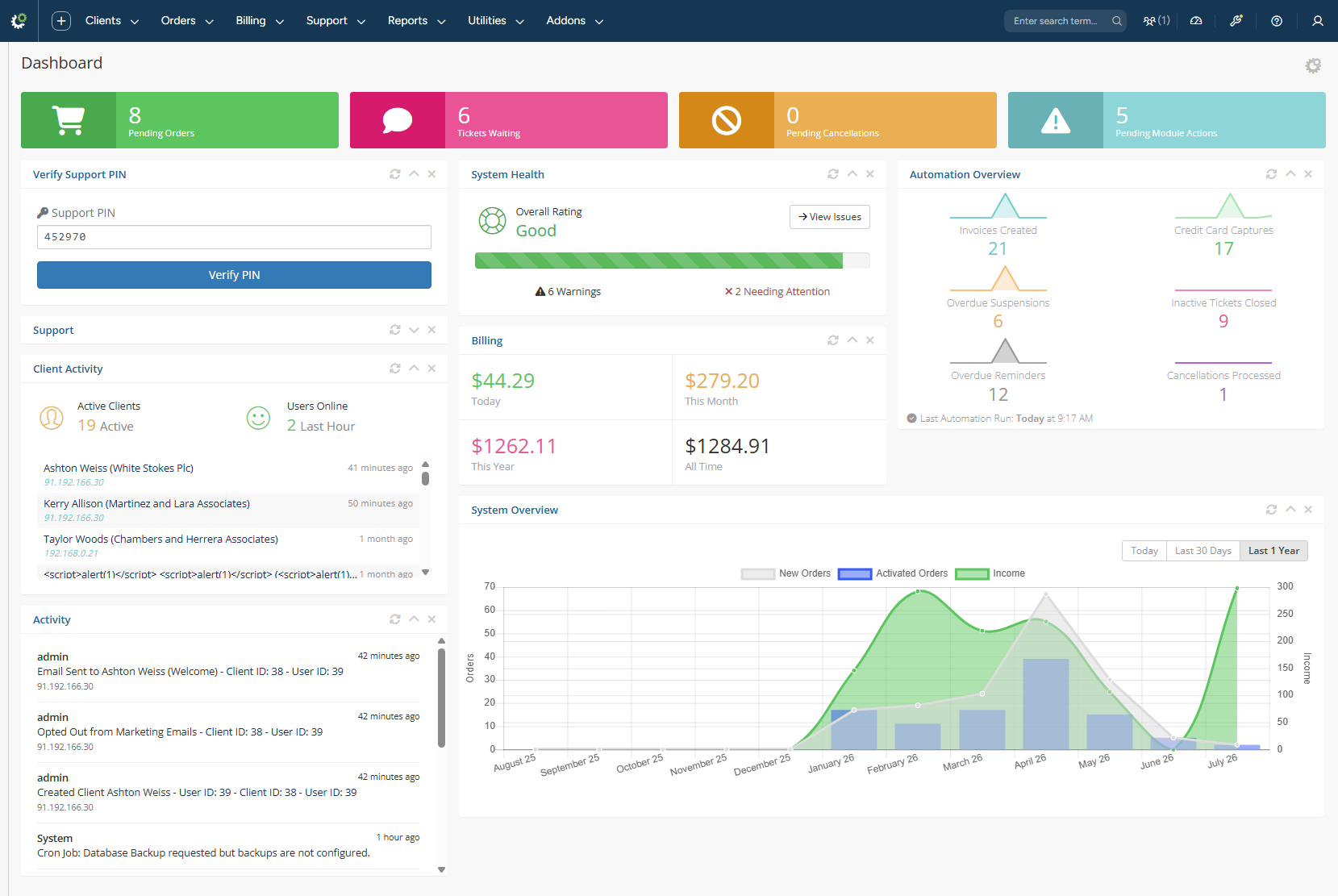Click the Verify PIN button

point(234,275)
